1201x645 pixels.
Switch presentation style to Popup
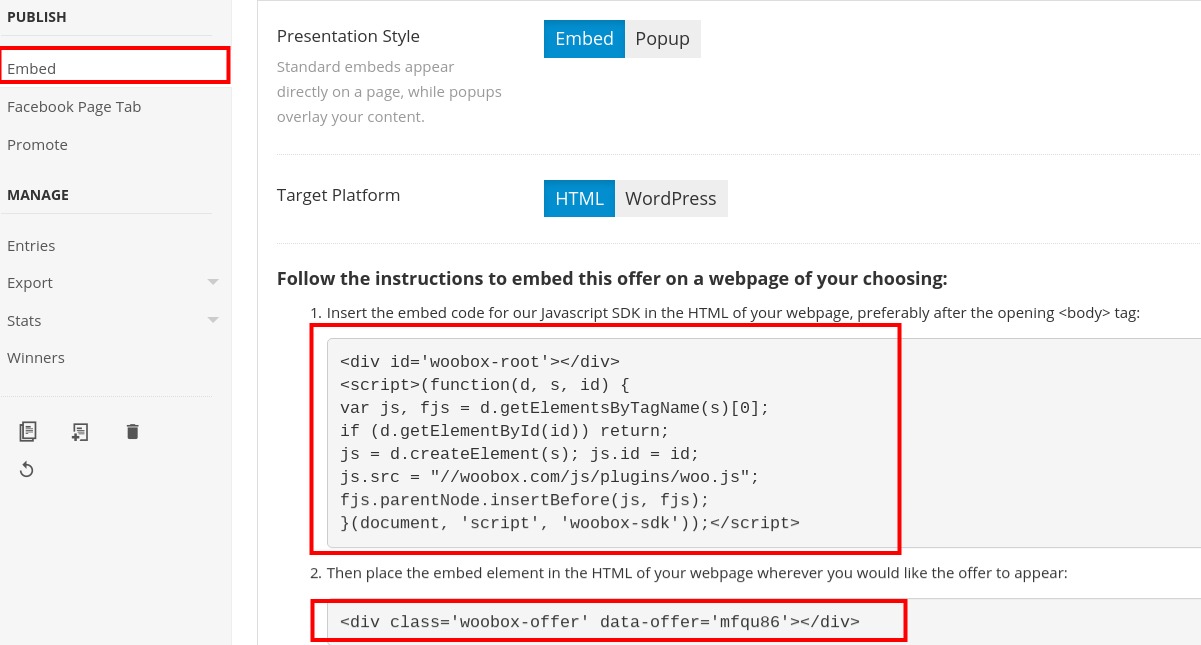pos(663,39)
